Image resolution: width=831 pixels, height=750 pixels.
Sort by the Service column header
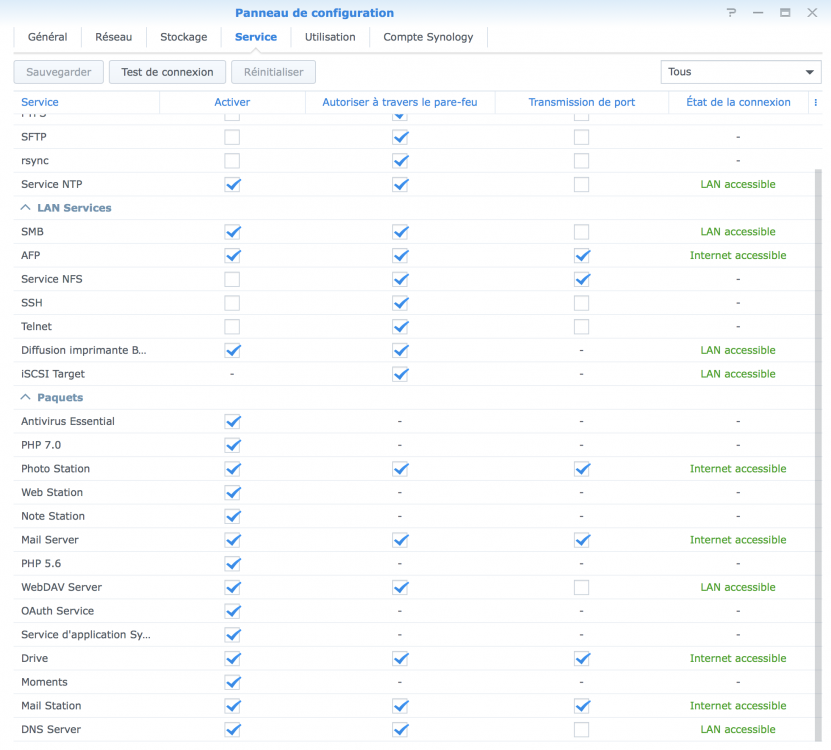point(40,102)
